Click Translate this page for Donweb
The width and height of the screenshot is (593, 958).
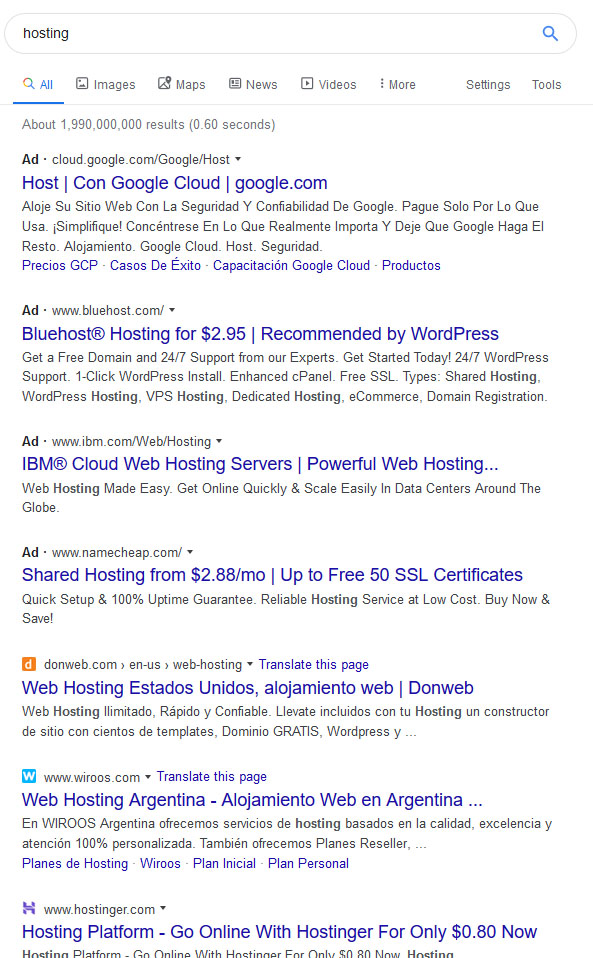313,665
